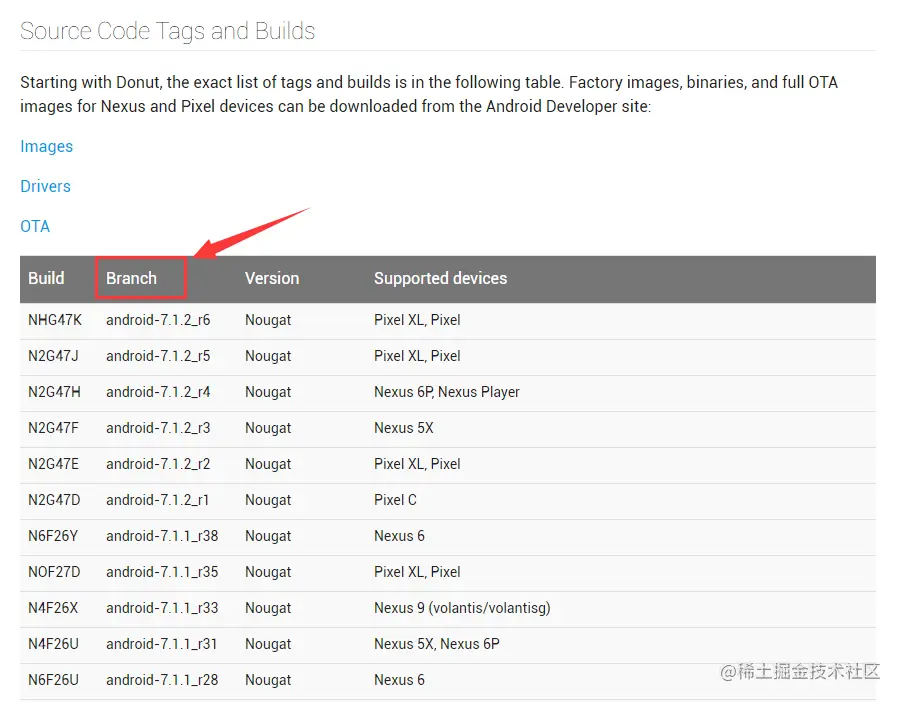Click Nexus 6 in N6F26U row
This screenshot has height=702, width=901.
pyautogui.click(x=399, y=680)
